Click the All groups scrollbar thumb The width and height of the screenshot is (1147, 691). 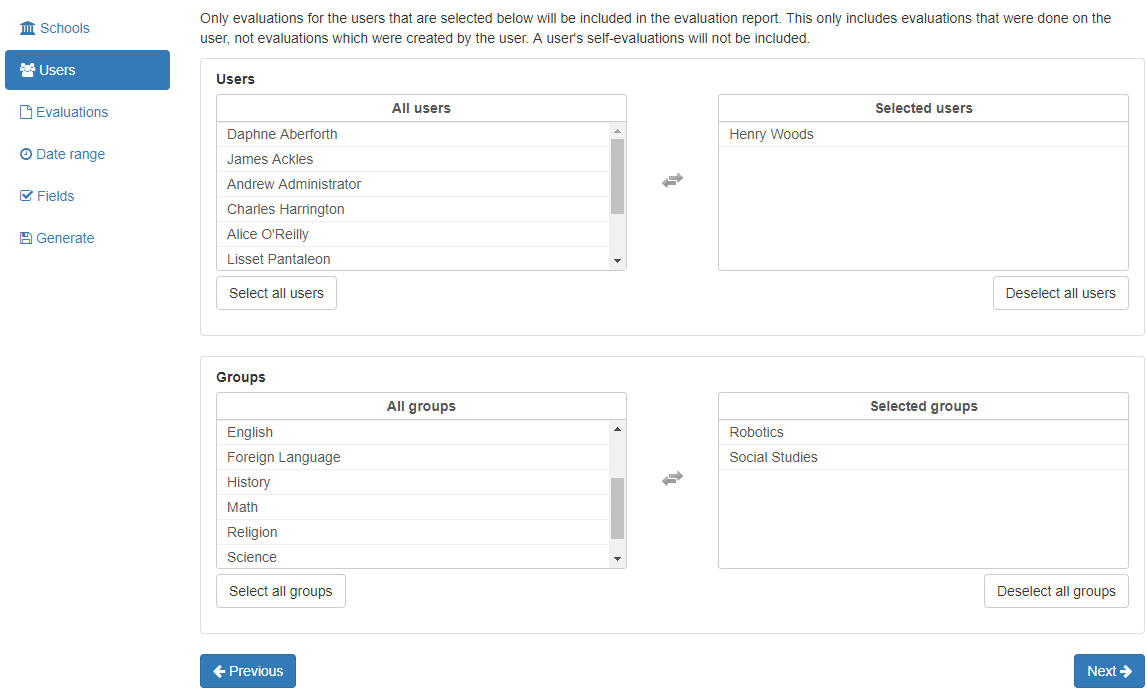617,509
